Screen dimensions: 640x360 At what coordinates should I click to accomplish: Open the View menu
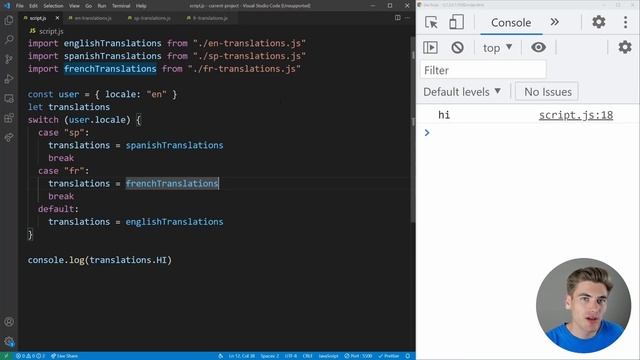pyautogui.click(x=74, y=6)
